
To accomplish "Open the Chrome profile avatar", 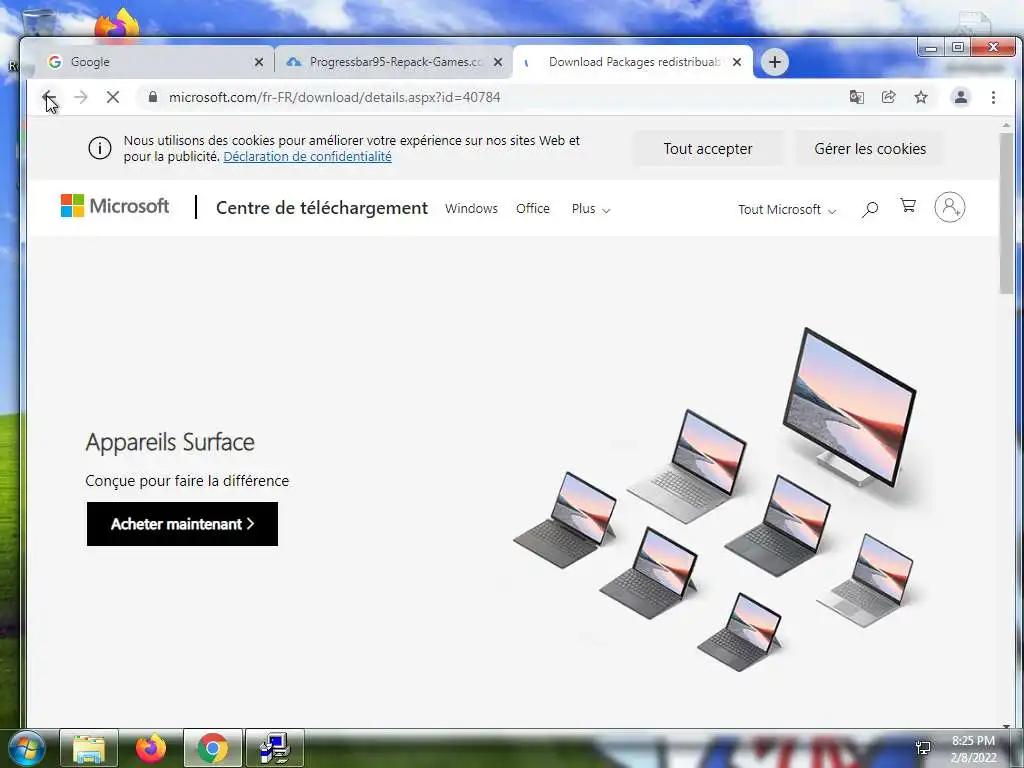I will (961, 97).
